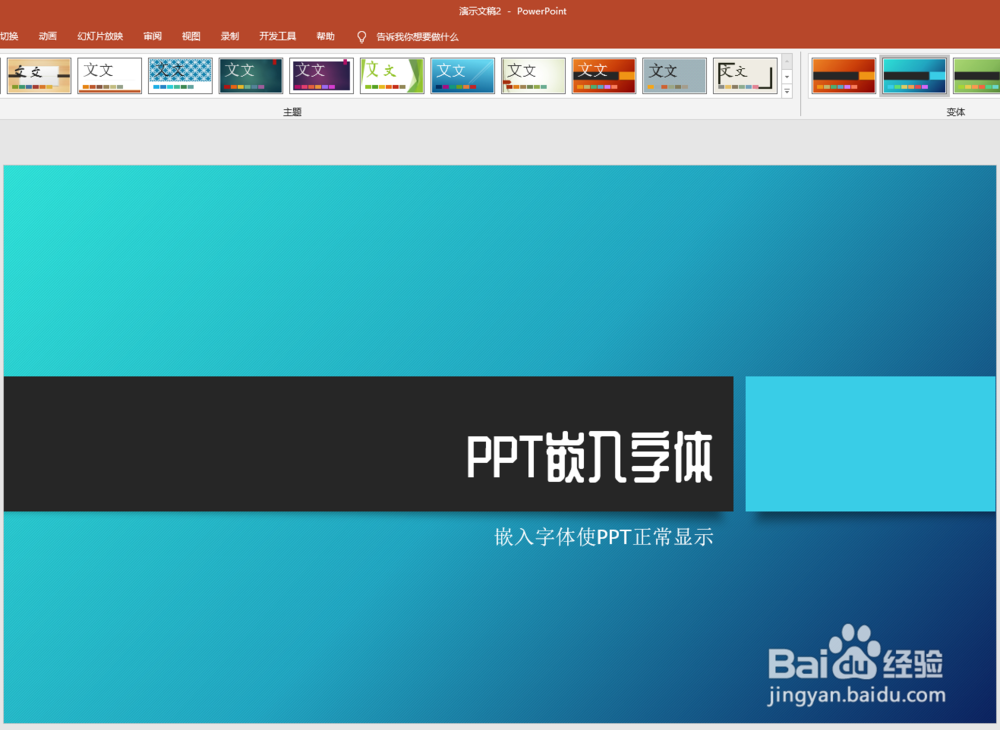Apply the red and orange striped theme

tap(603, 75)
